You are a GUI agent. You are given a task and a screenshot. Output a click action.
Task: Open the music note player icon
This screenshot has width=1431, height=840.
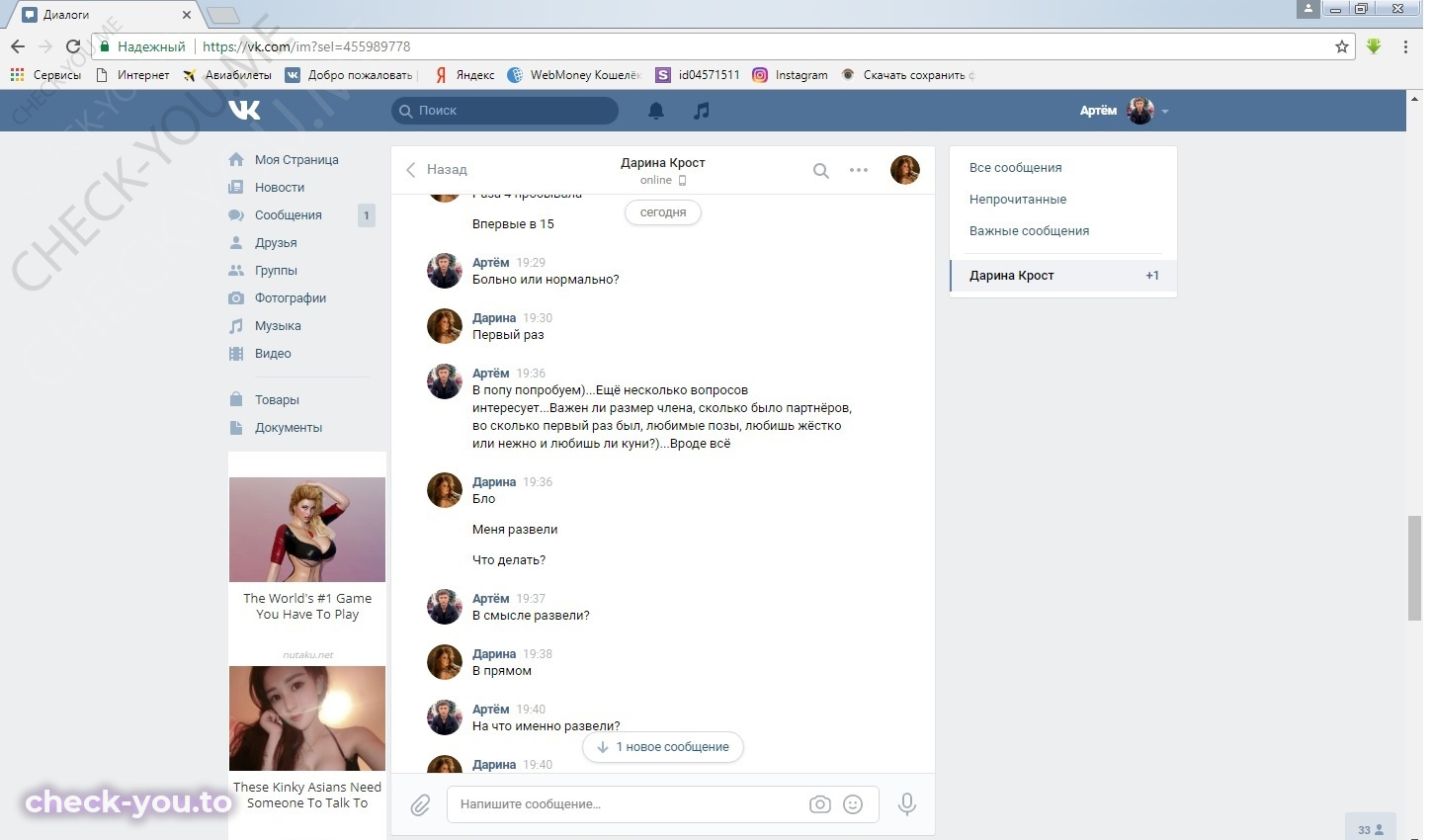click(x=702, y=111)
